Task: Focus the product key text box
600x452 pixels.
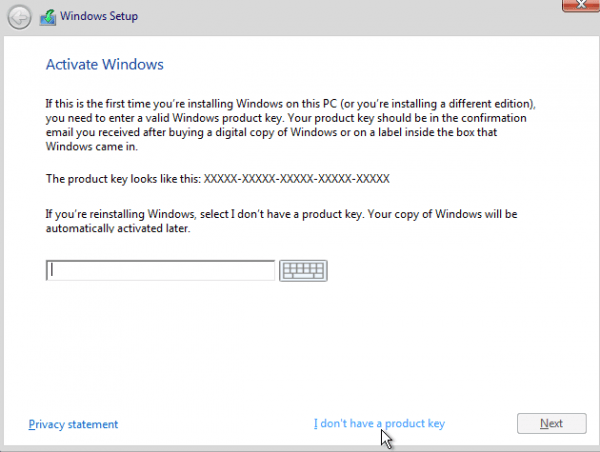Action: (x=160, y=271)
